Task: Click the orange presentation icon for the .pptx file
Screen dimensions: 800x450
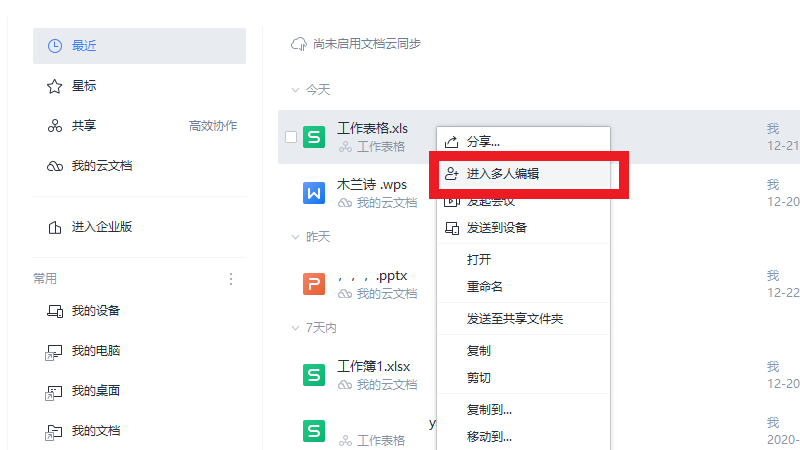Action: click(314, 284)
